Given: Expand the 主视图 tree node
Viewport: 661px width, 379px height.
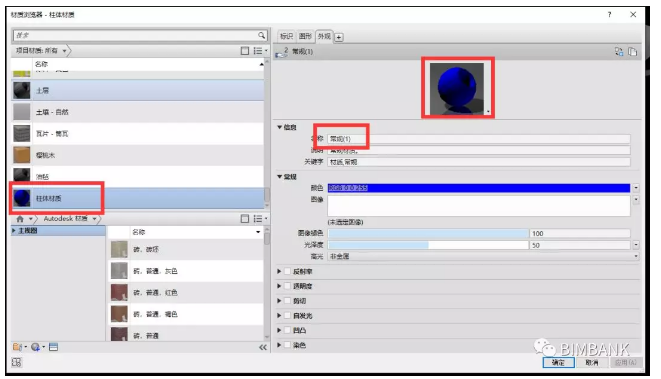Looking at the screenshot, I should coord(14,231).
